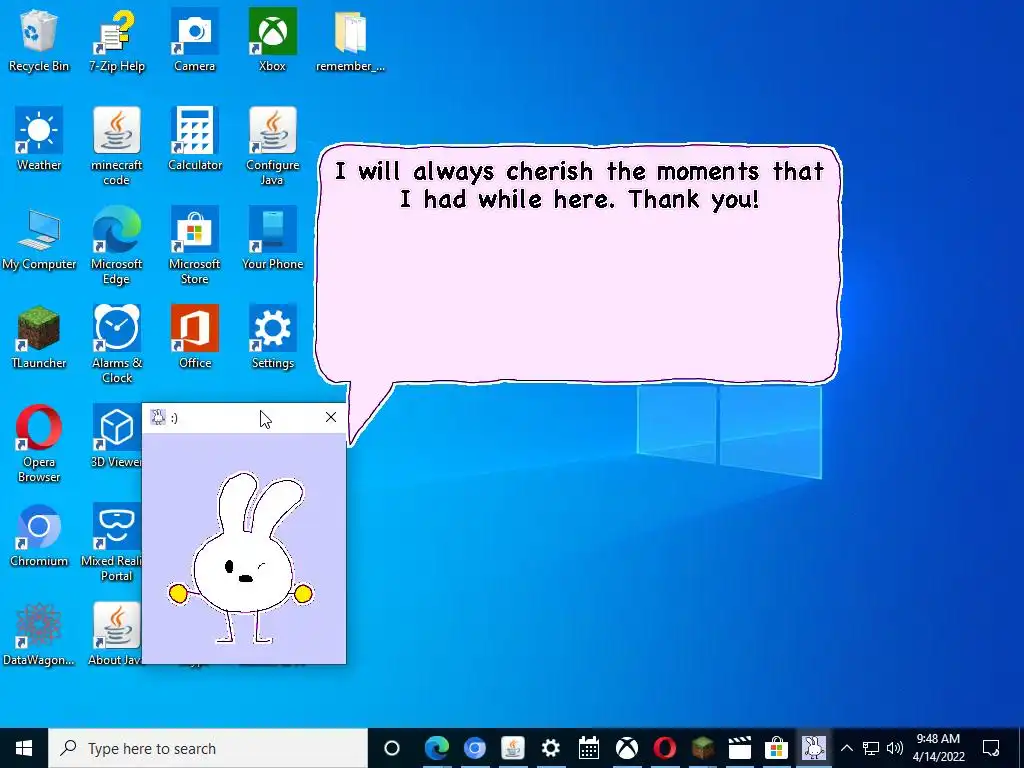This screenshot has width=1024, height=768.
Task: Open the 3D Viewer shortcut
Action: tap(116, 436)
